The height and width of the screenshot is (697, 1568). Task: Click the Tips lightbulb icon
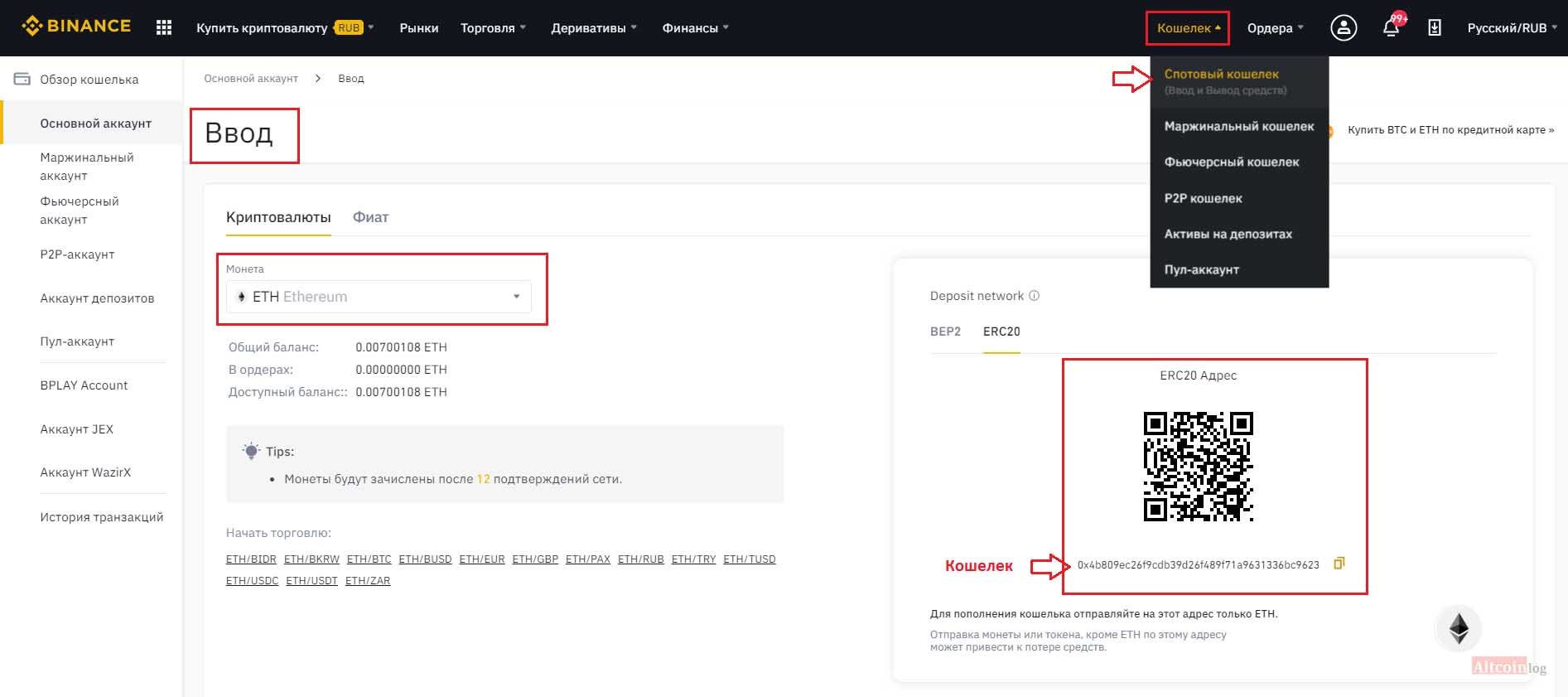pos(251,451)
